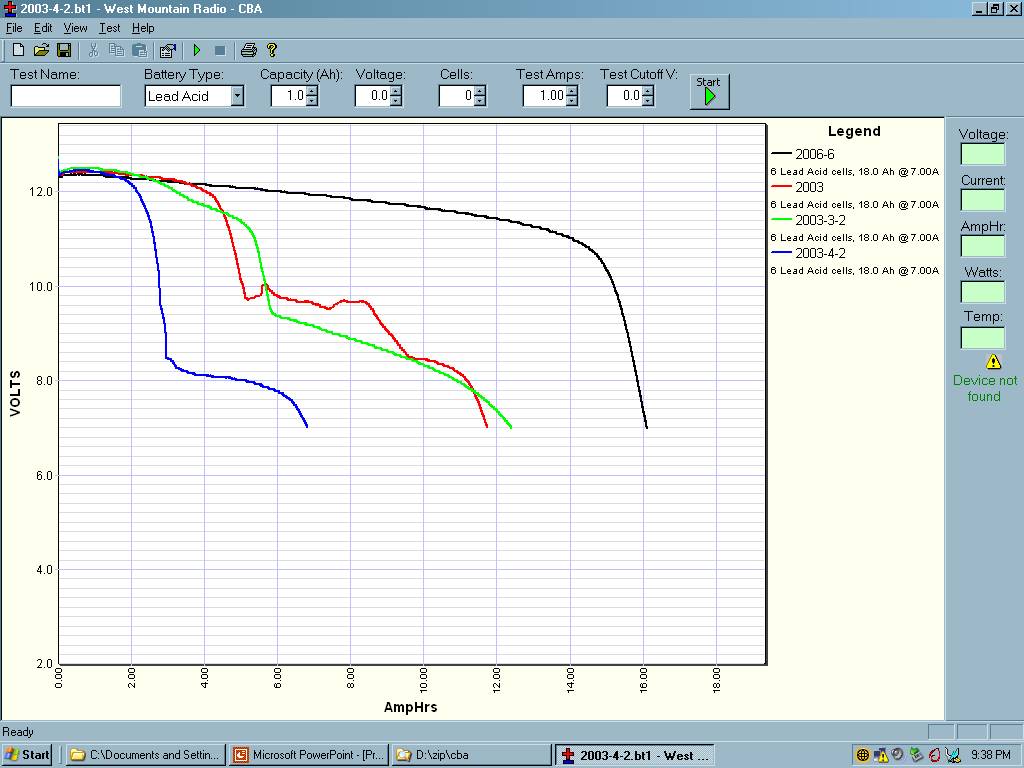
Task: Click the Save floppy disk icon
Action: coord(64,50)
